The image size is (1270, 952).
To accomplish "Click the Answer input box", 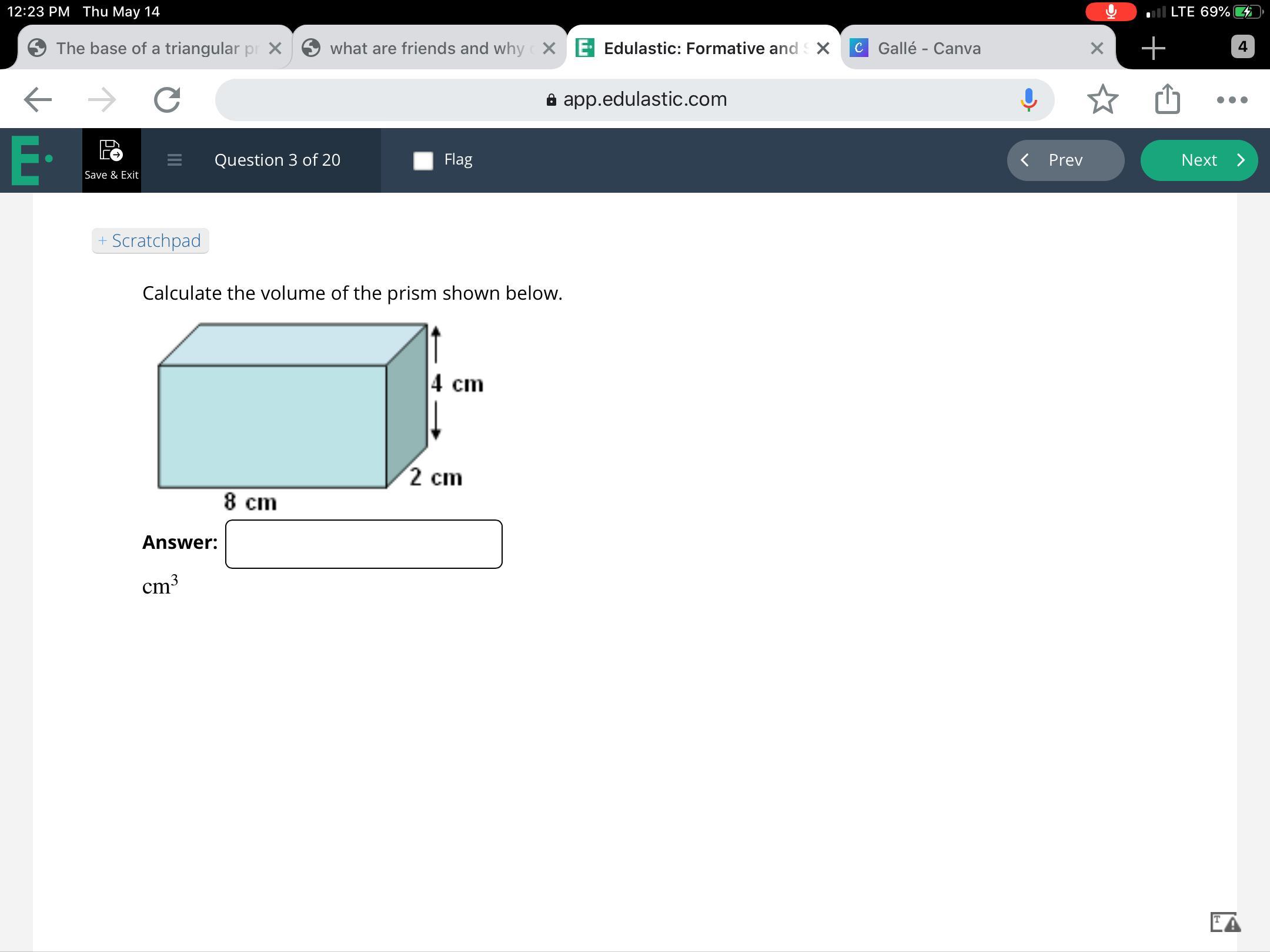I will tap(363, 544).
